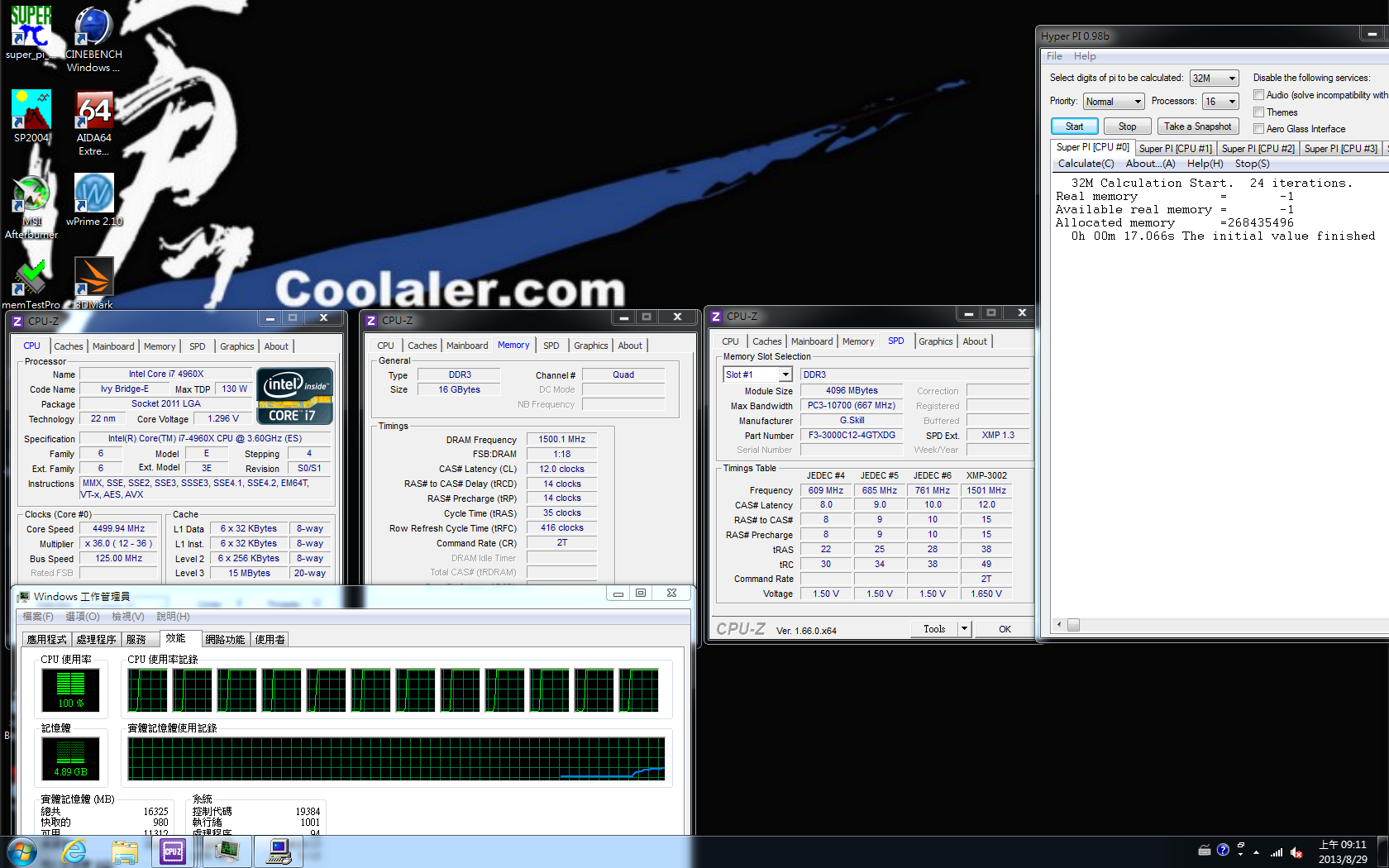
Task: Open Windows Explorer folder in taskbar
Action: point(125,851)
